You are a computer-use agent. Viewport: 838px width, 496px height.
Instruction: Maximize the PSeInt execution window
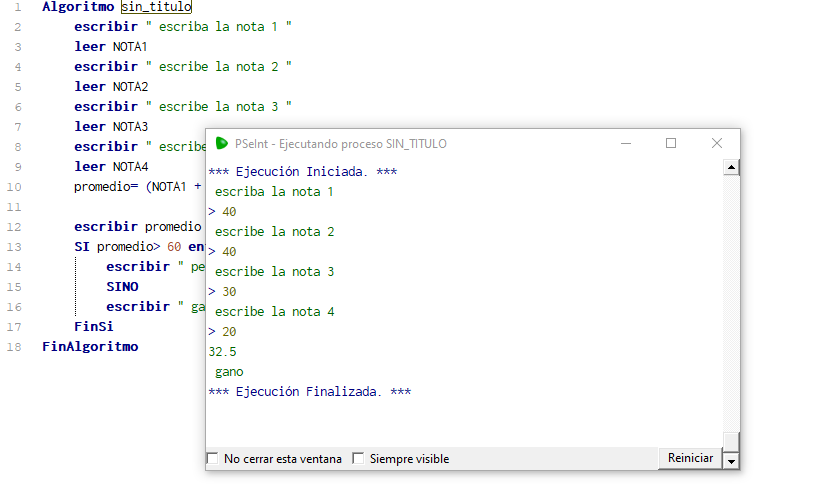(x=671, y=143)
